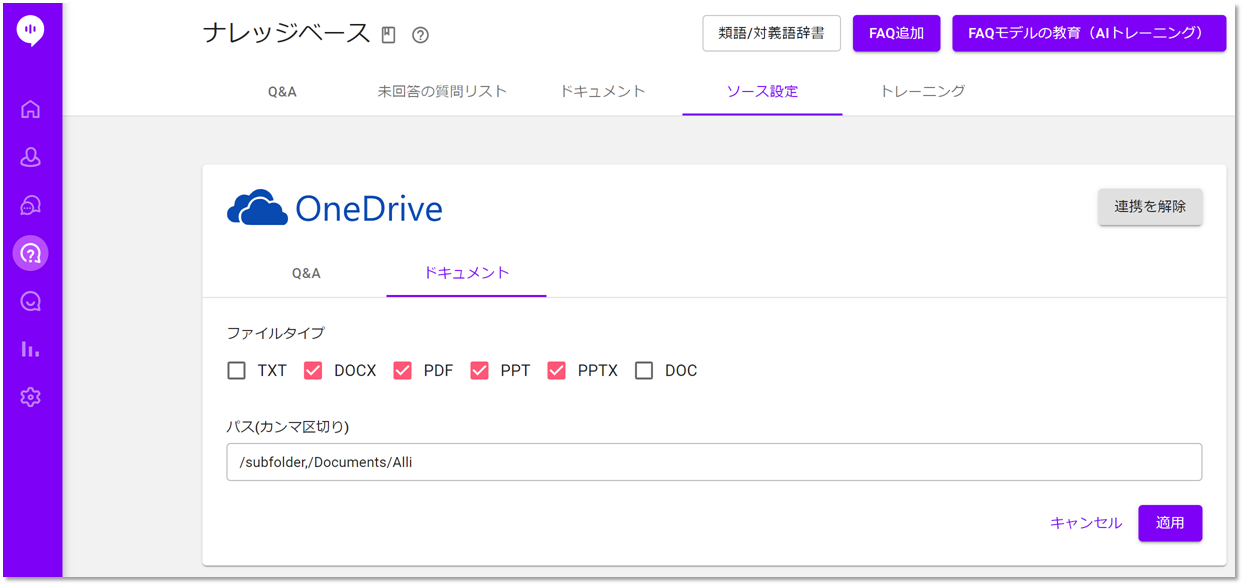Open the top ドキュメント tab

pos(602,91)
